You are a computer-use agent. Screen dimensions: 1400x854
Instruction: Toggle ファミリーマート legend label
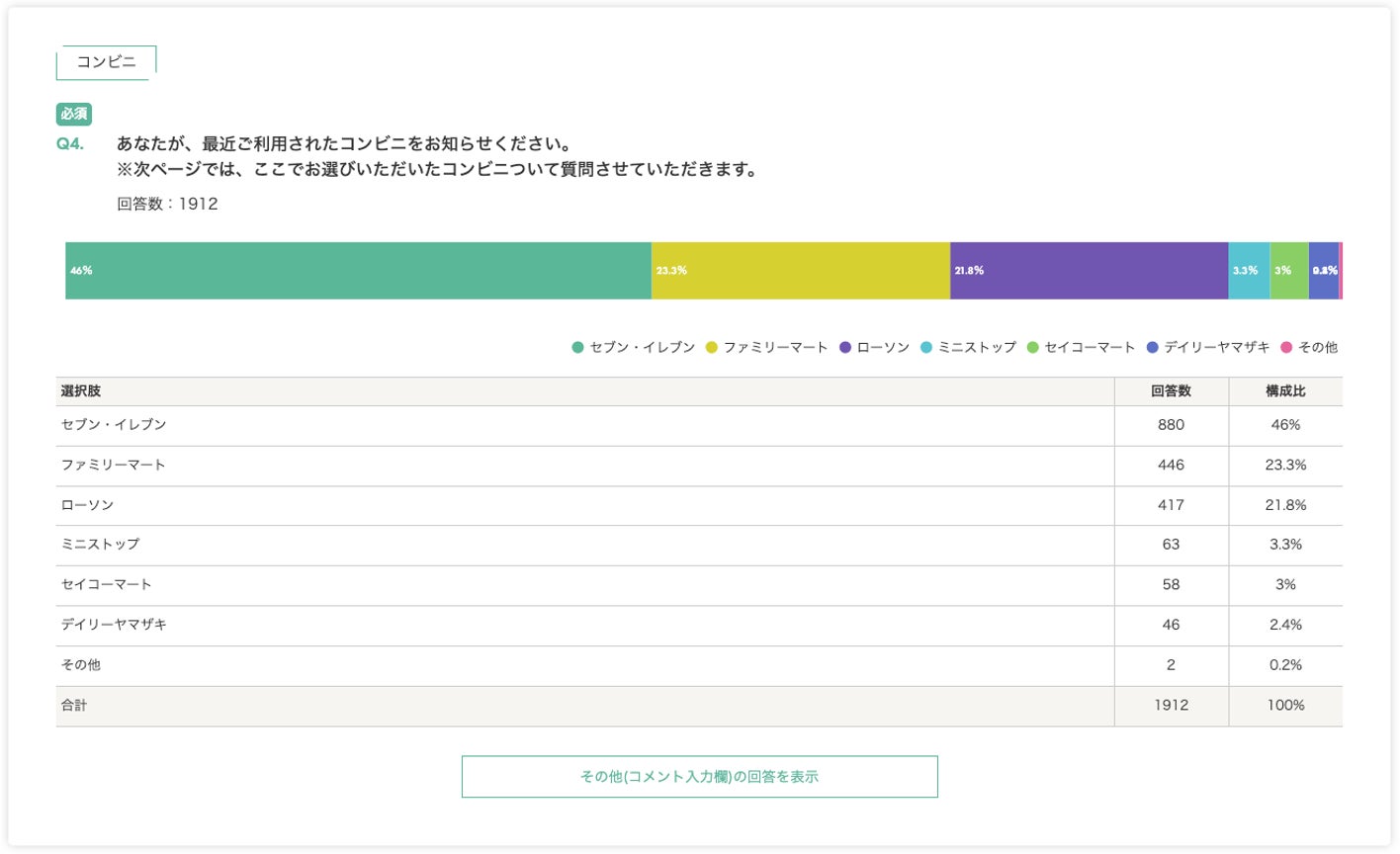pos(776,347)
